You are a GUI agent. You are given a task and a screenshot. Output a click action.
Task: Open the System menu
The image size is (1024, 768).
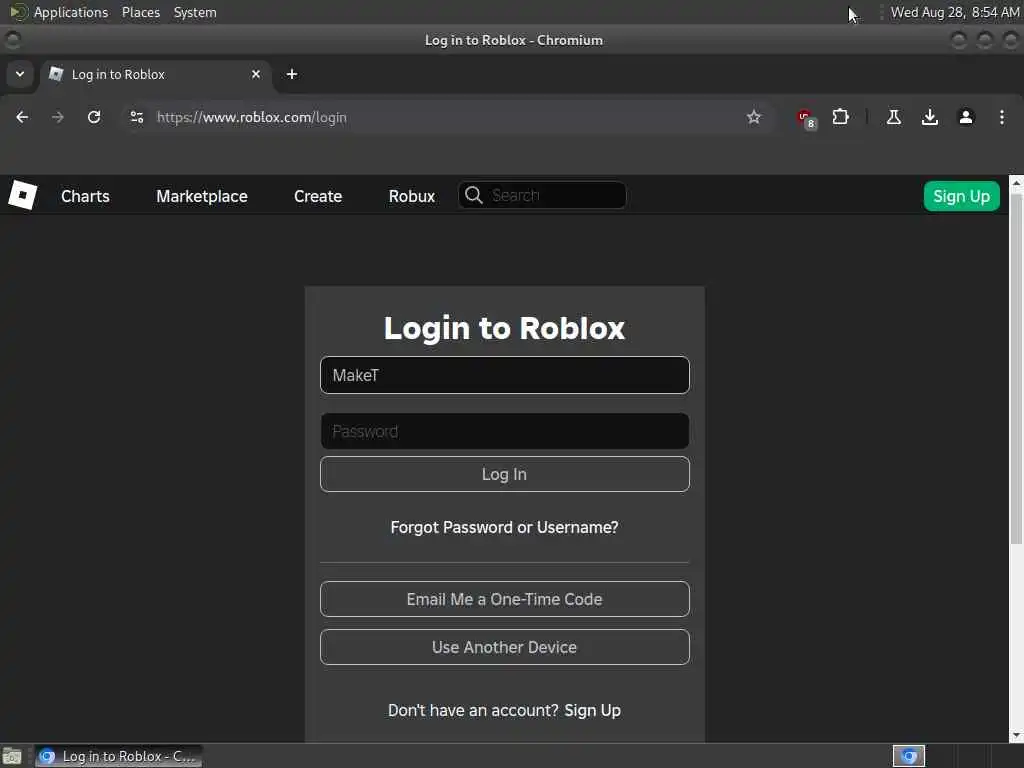(195, 12)
